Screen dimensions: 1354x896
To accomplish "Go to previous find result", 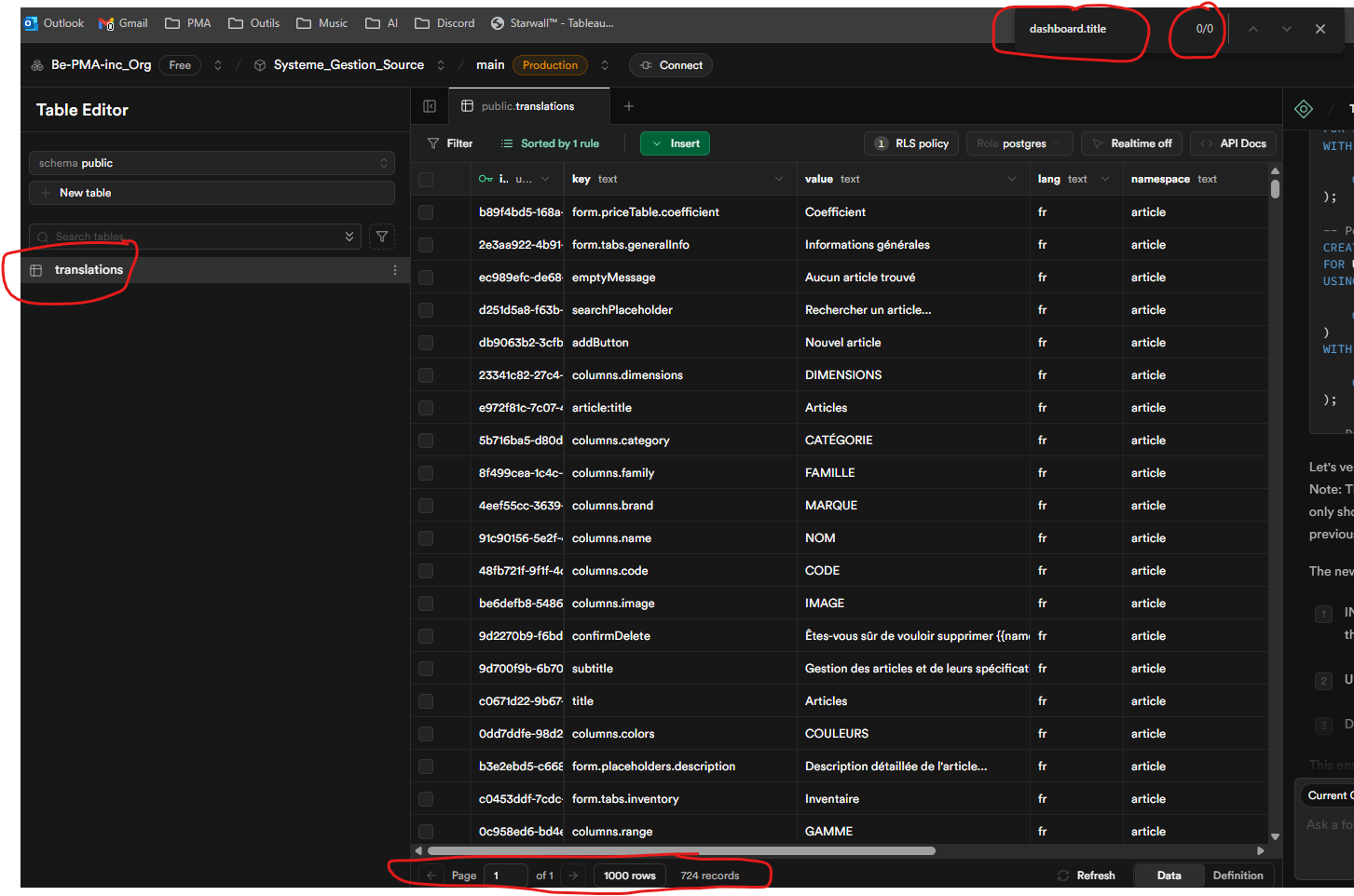I will (x=1253, y=29).
